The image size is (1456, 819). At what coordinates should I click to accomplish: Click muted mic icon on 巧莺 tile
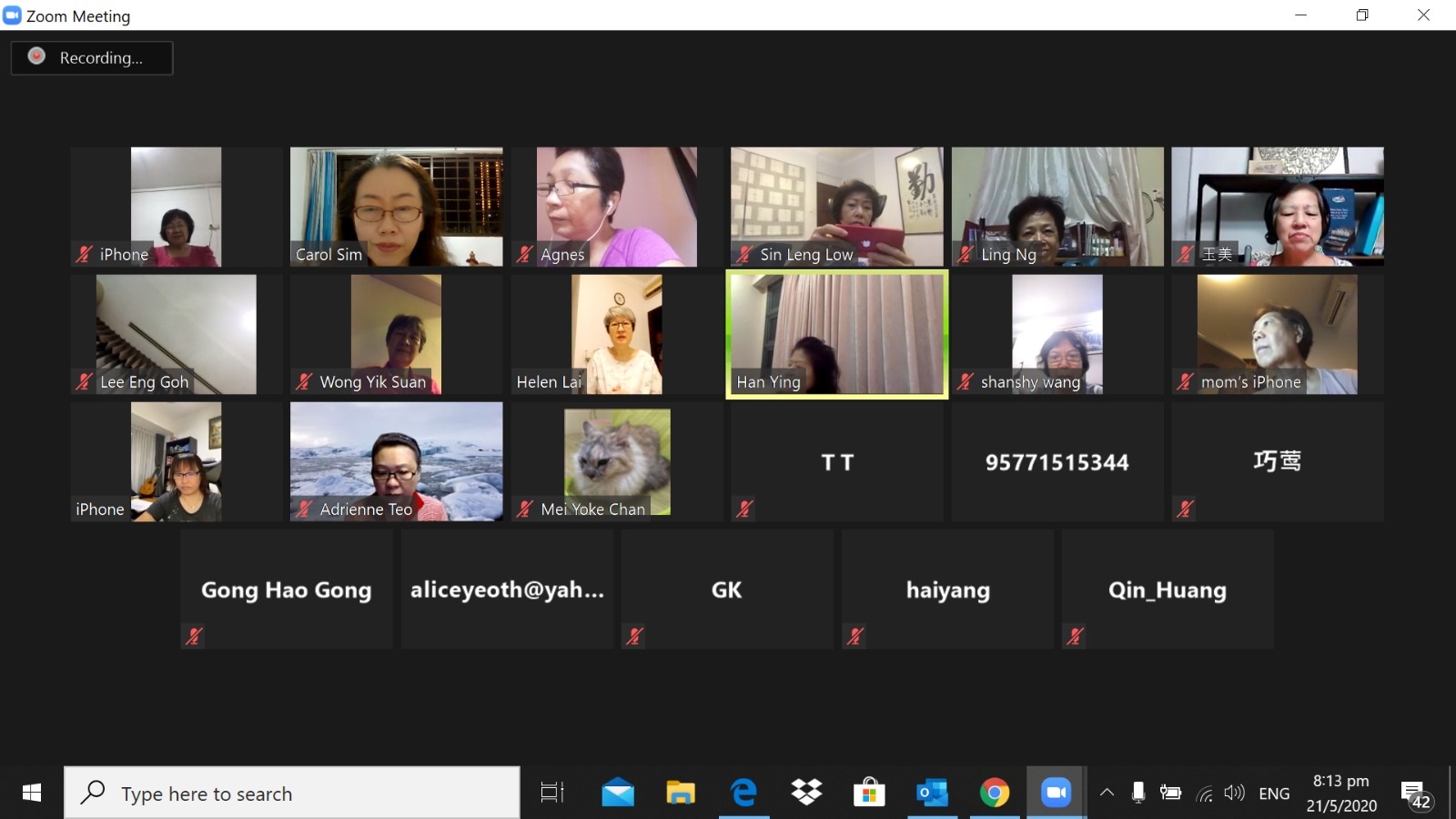[x=1185, y=510]
